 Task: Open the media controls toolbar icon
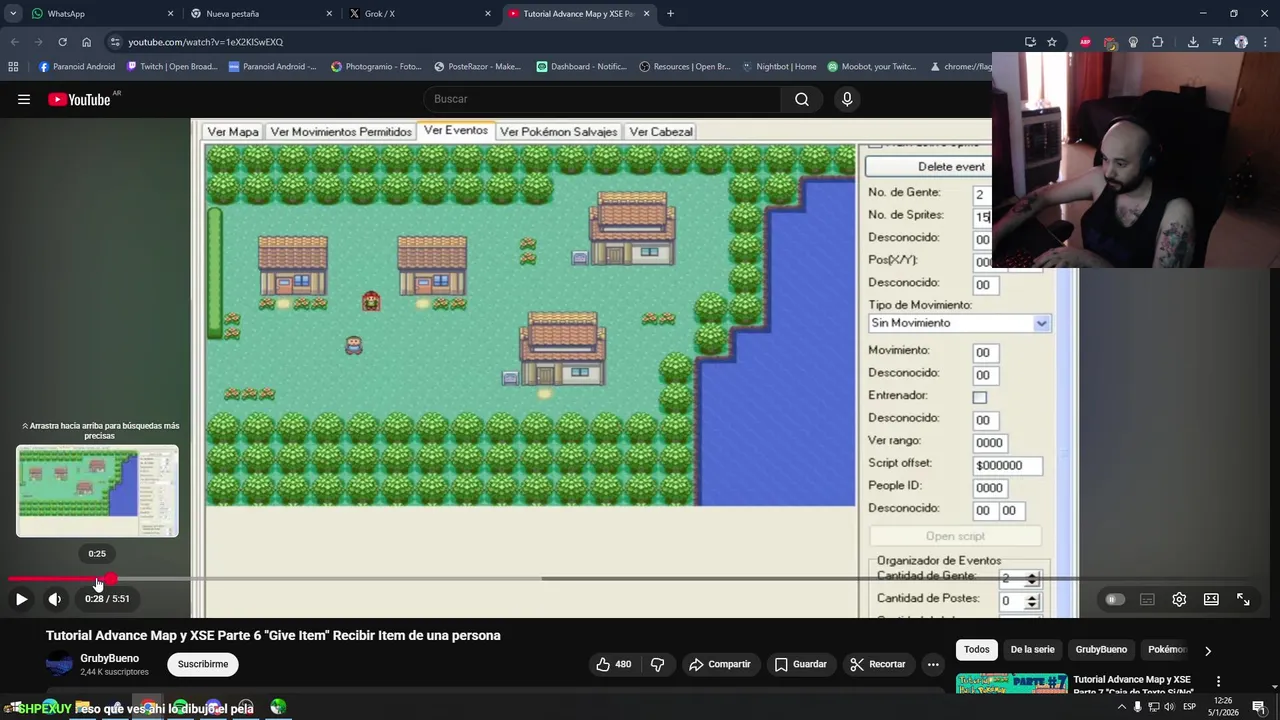tap(1217, 42)
